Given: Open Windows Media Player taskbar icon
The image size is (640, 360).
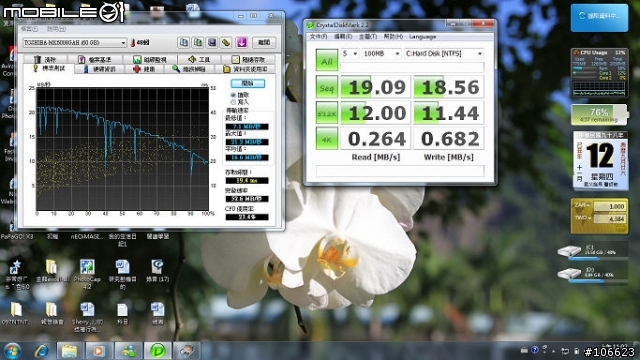Looking at the screenshot, I should pos(98,351).
